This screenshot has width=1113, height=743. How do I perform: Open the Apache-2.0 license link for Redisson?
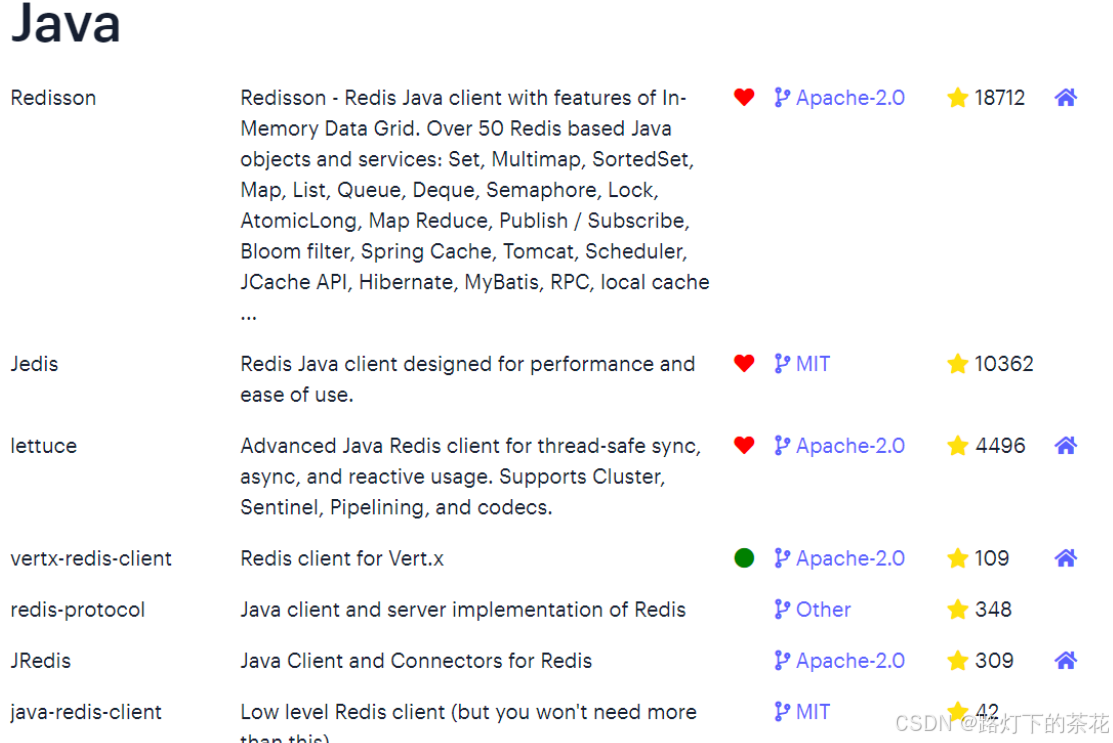point(850,97)
